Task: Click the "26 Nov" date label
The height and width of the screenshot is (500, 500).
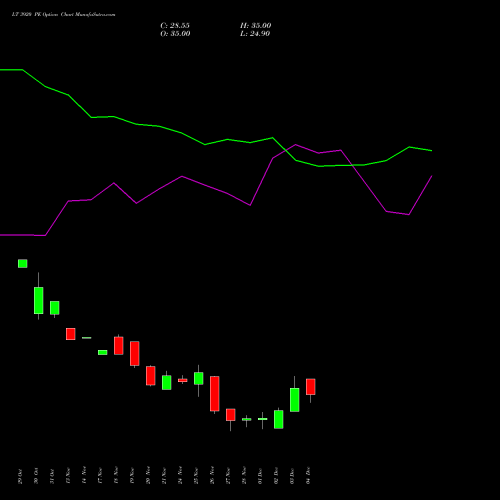Action: [x=212, y=475]
